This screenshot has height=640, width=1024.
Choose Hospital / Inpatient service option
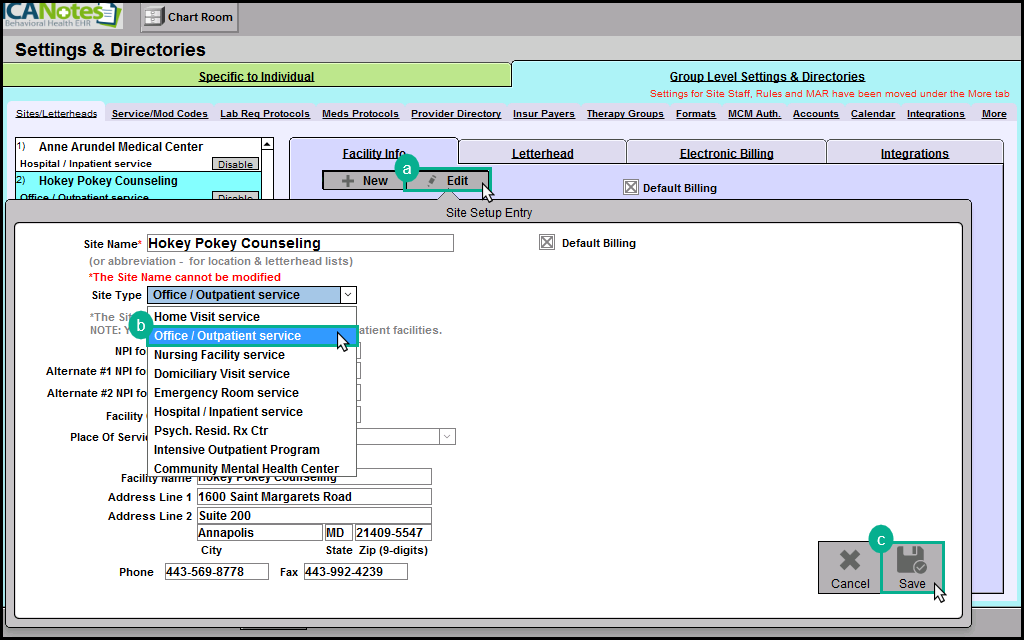tap(228, 412)
